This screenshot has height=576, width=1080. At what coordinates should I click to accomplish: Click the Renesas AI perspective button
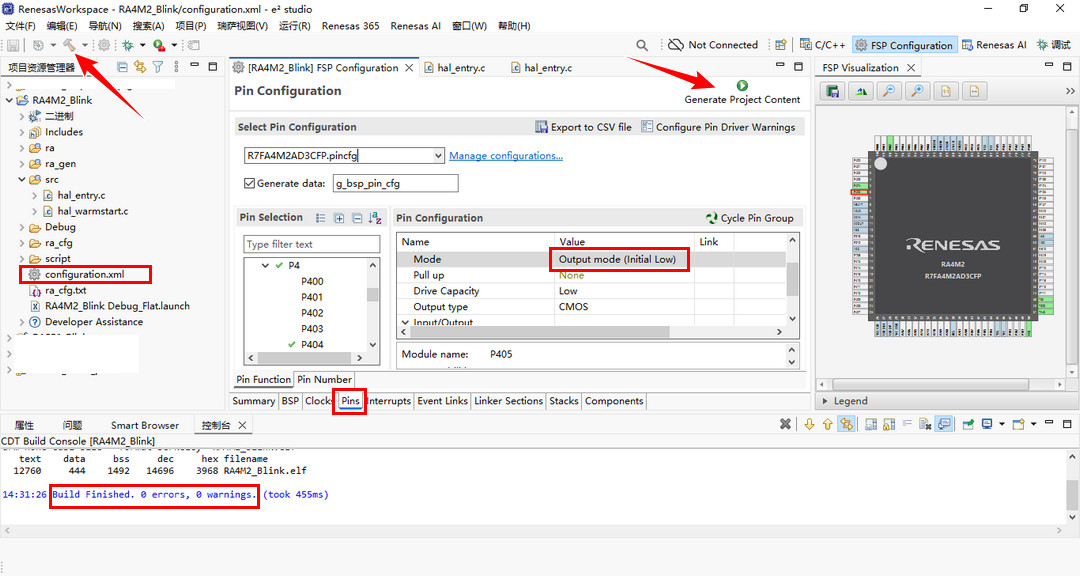(994, 45)
